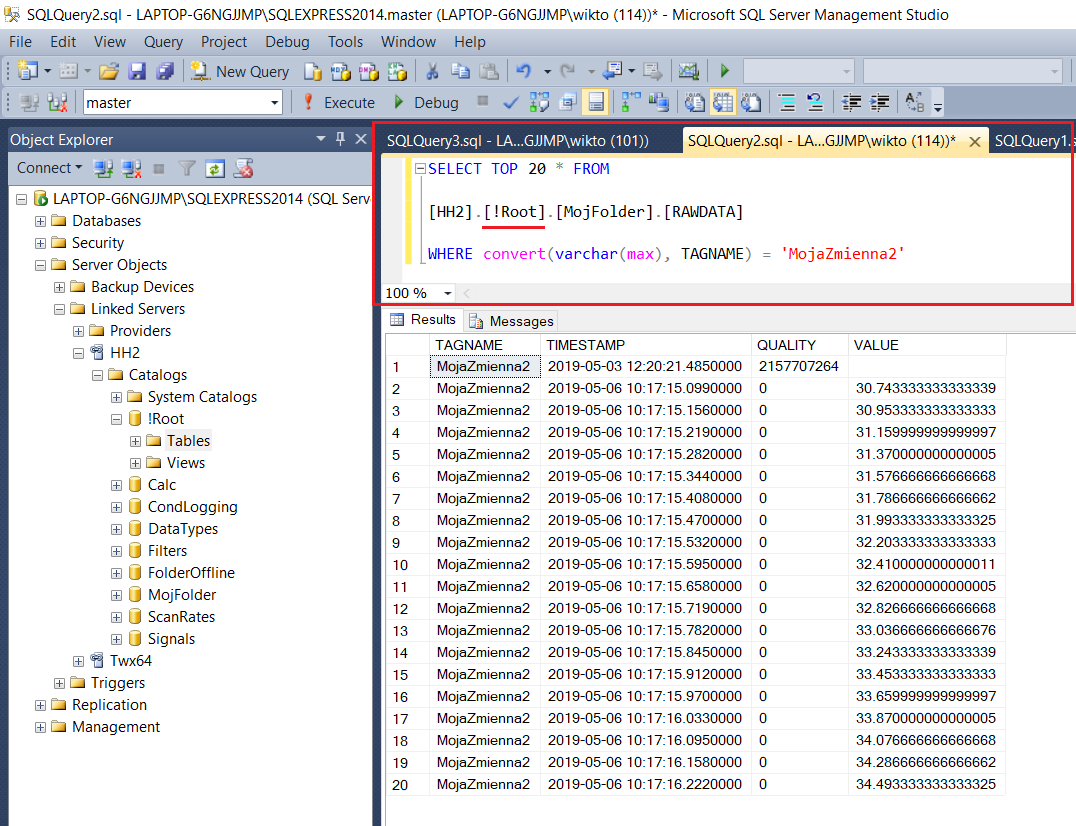
Task: Click the Disconnect icon in Object Explorer
Action: point(129,168)
